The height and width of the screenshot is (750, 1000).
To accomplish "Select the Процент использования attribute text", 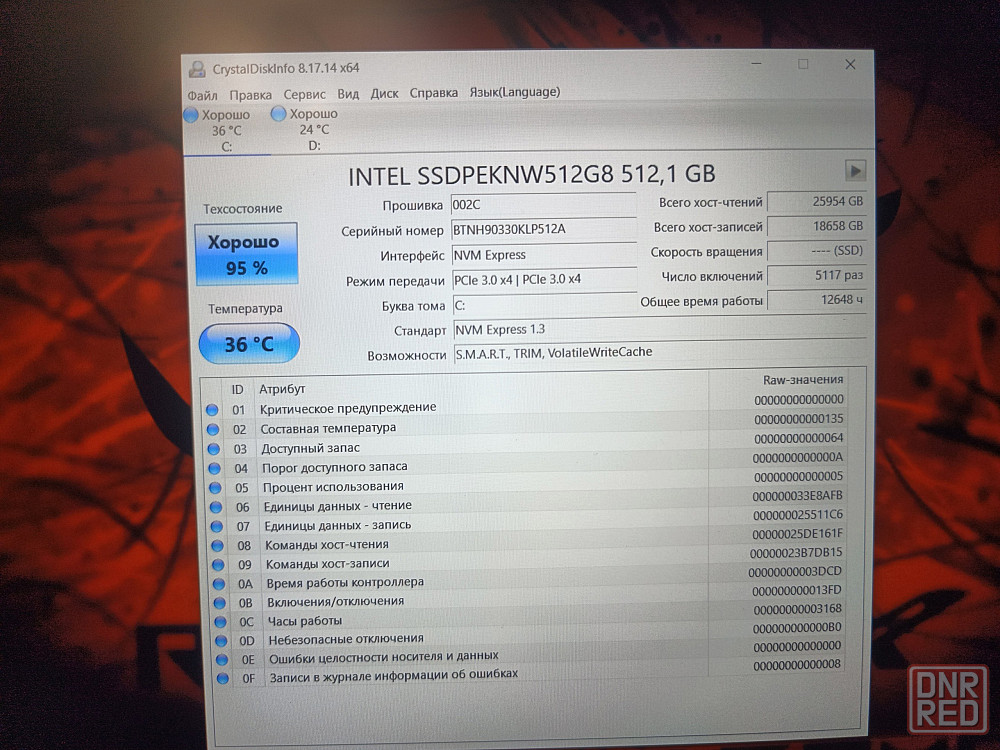I will [334, 487].
